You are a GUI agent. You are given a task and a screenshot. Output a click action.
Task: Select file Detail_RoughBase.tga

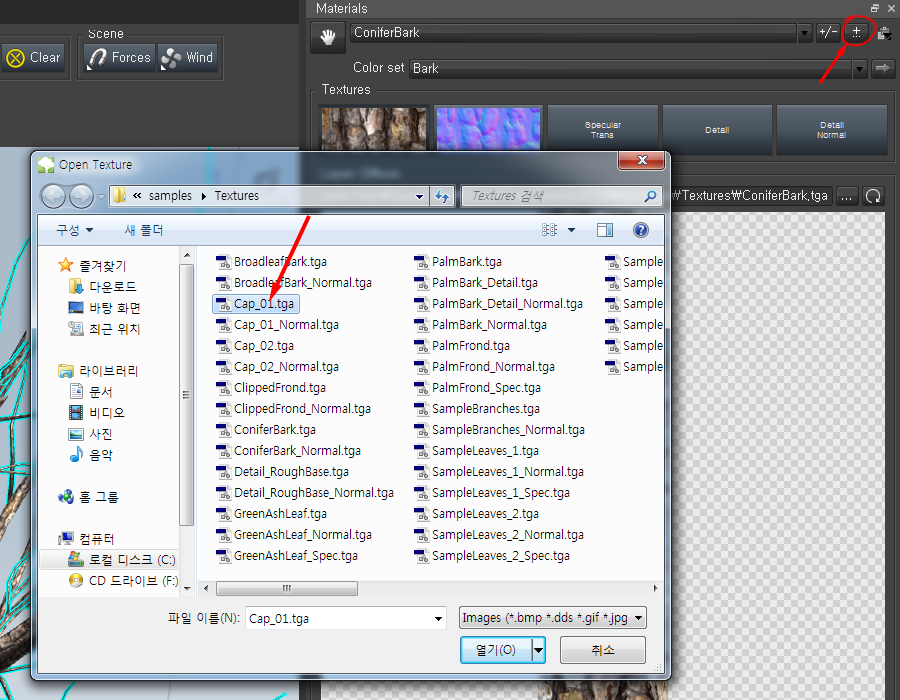(282, 472)
